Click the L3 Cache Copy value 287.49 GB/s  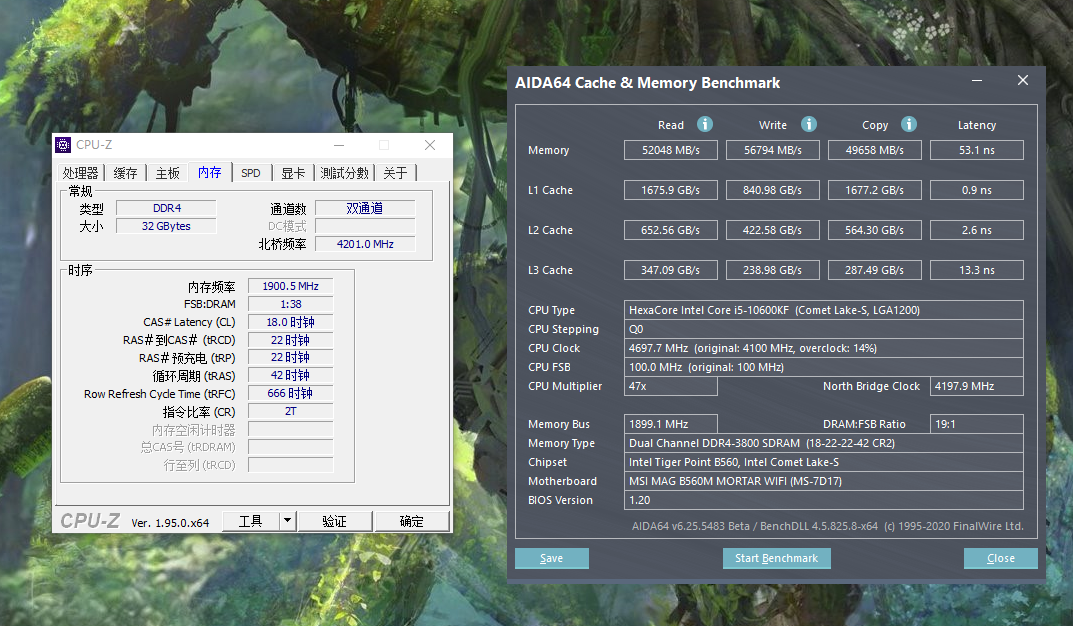(x=875, y=270)
